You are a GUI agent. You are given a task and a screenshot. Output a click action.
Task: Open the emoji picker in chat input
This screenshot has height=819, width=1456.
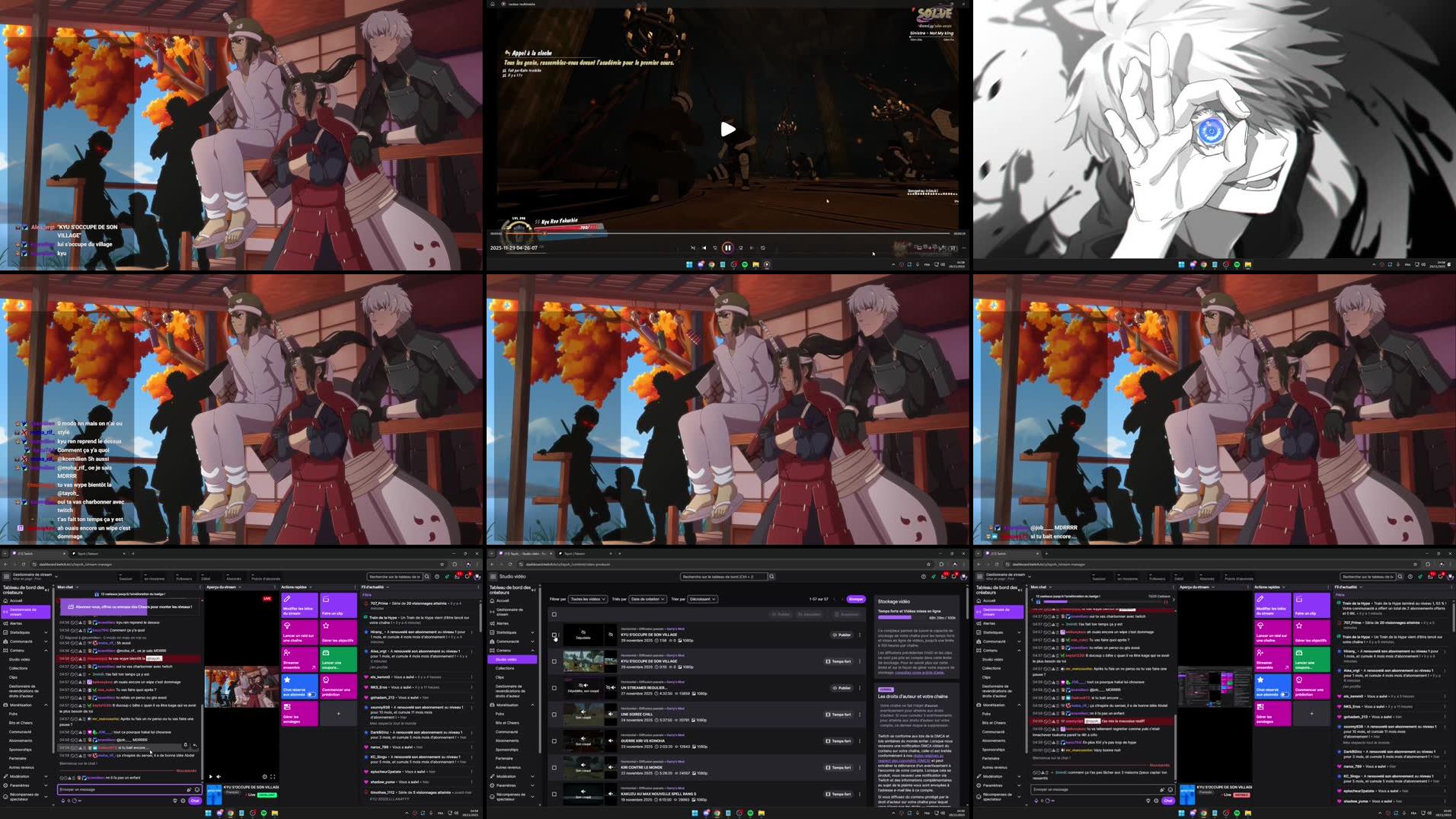(198, 789)
